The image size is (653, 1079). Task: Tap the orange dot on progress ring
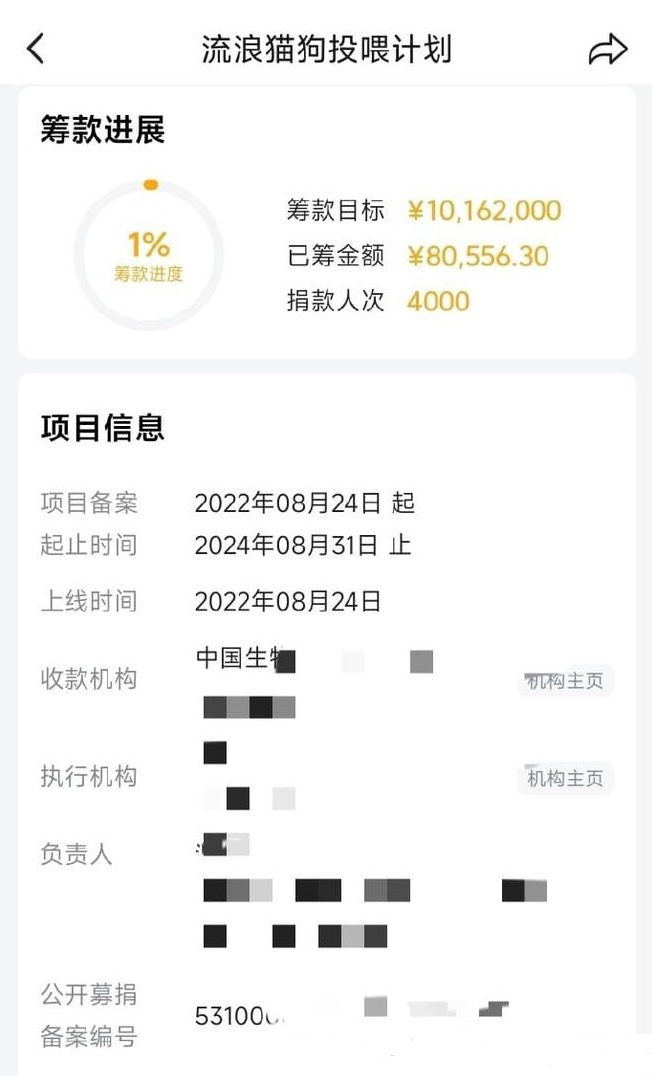tap(150, 185)
